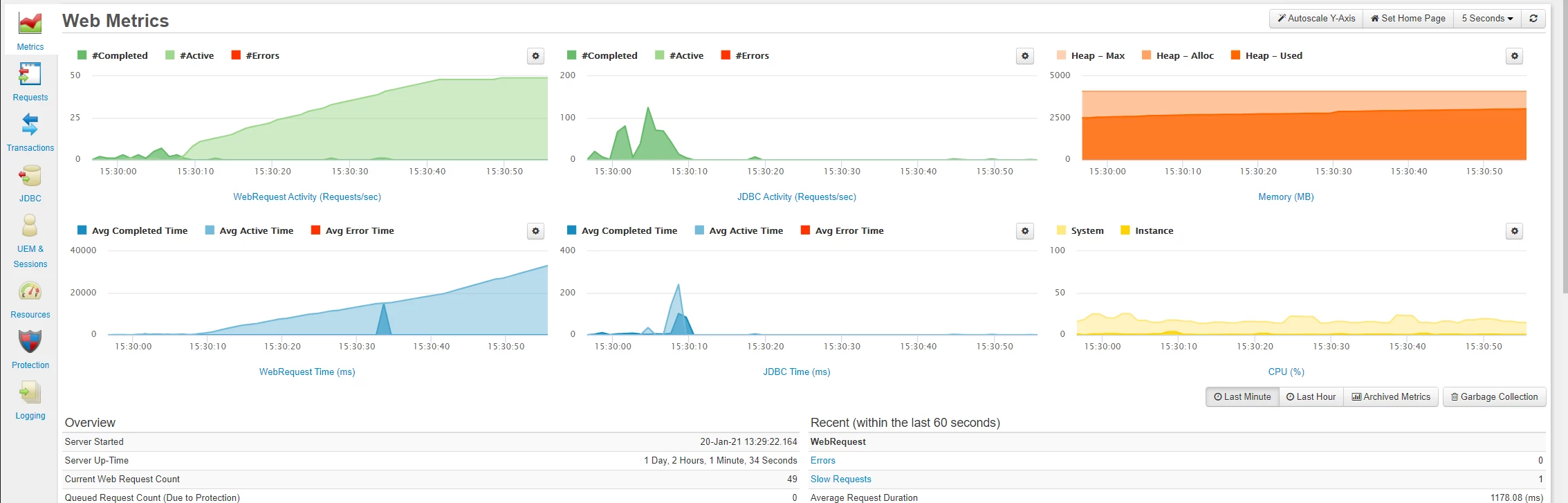This screenshot has width=1568, height=503.
Task: Open CPU (%) chart title link
Action: coord(1286,372)
